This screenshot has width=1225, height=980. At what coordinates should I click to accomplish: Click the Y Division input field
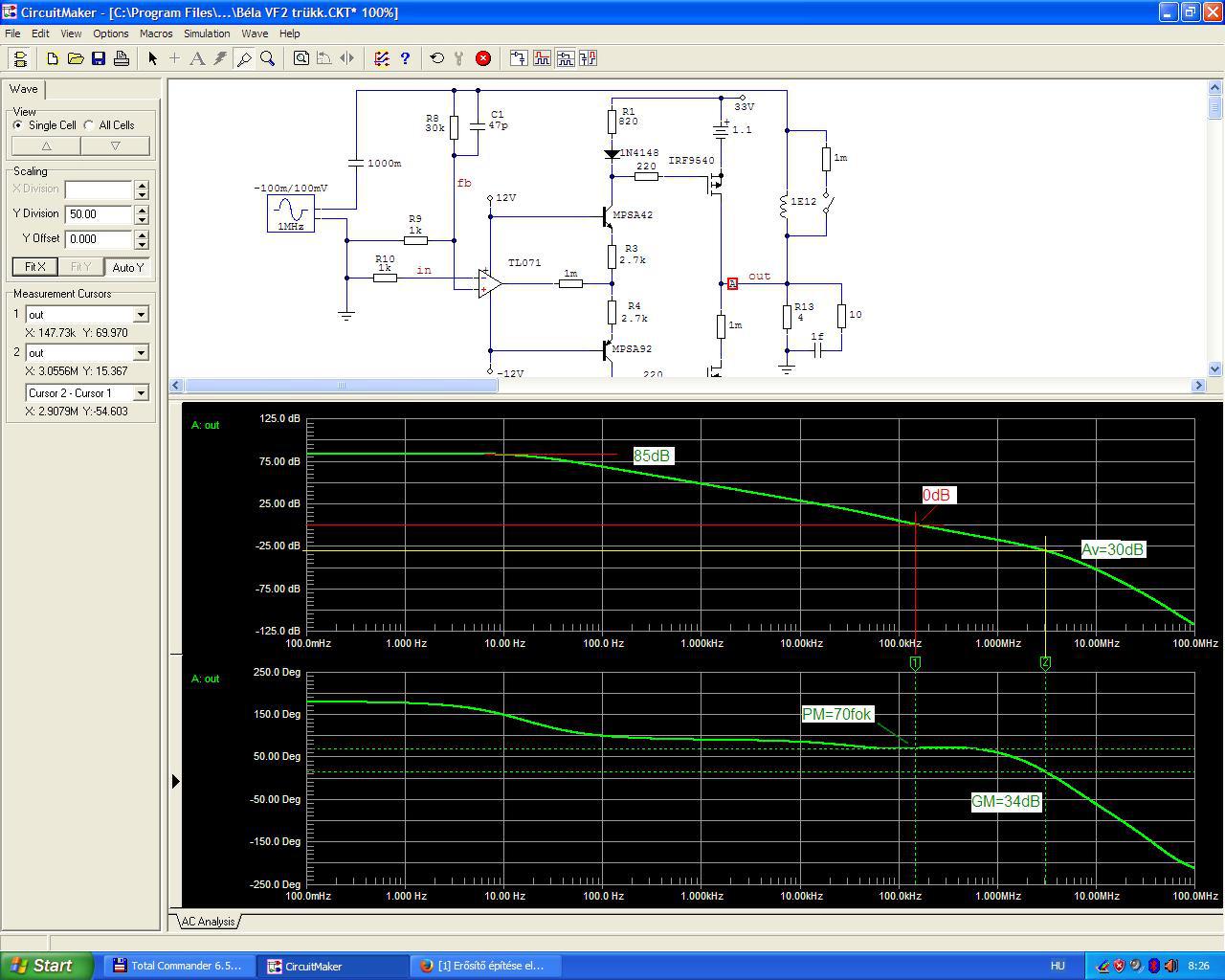(x=99, y=214)
